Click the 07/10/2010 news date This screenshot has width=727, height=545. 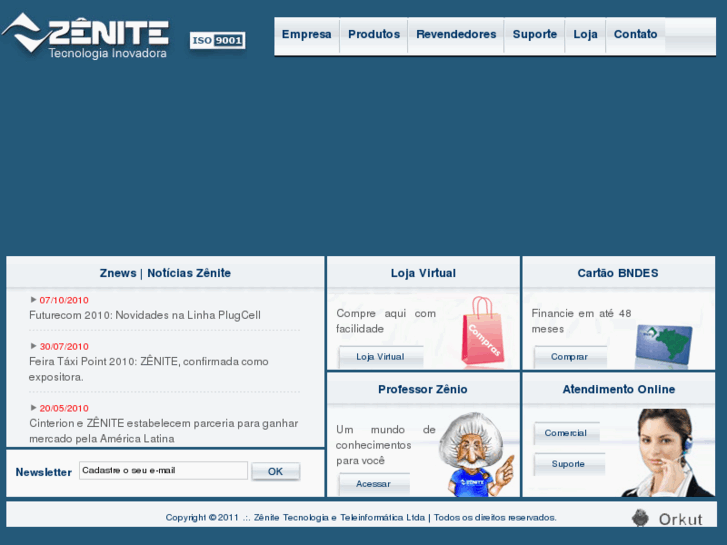click(64, 300)
